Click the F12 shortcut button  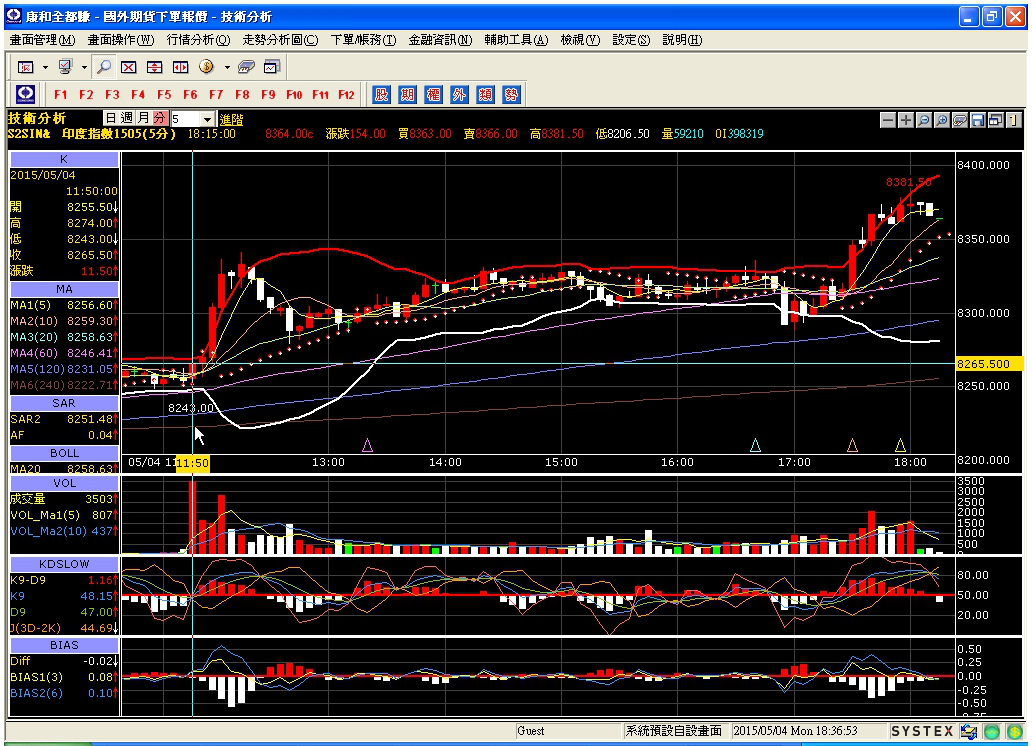(346, 94)
